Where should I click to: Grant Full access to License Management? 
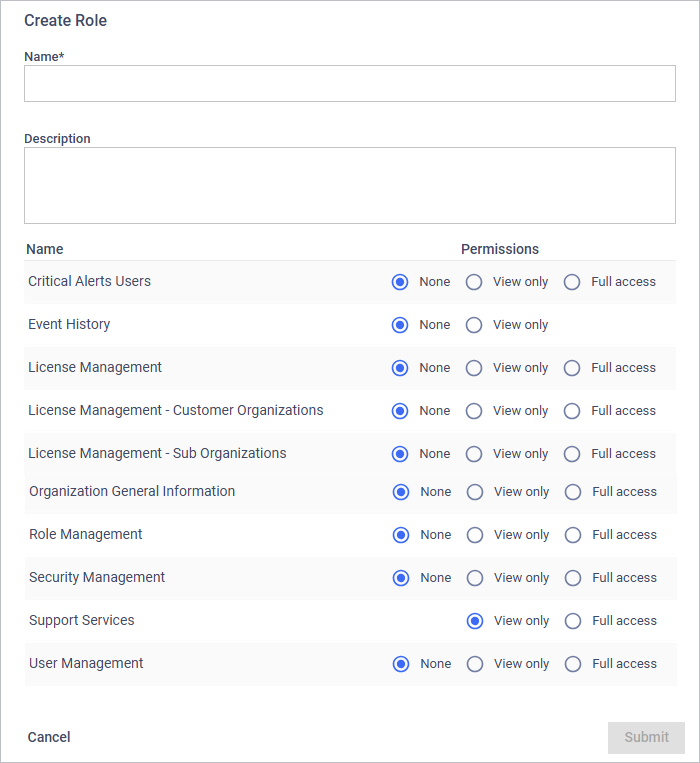tap(572, 368)
